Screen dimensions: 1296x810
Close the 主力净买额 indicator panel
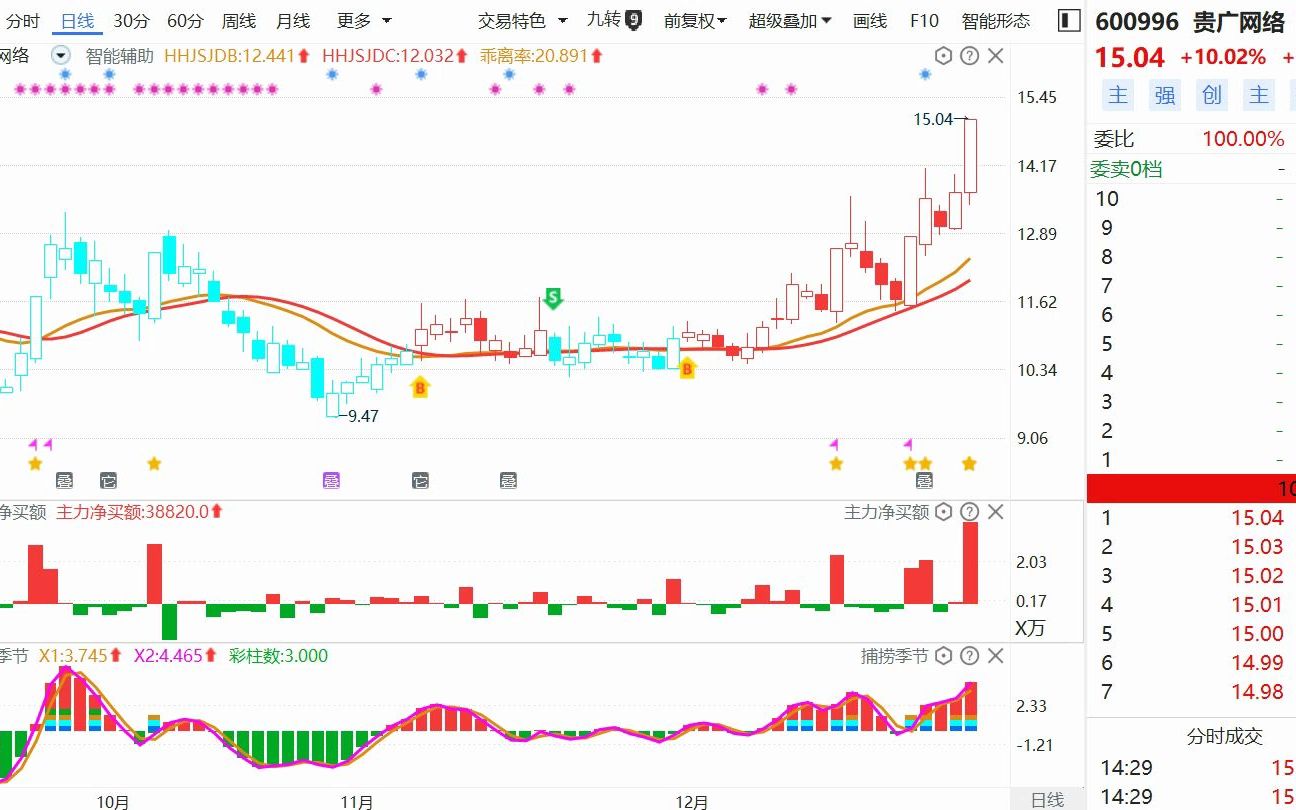tap(995, 512)
